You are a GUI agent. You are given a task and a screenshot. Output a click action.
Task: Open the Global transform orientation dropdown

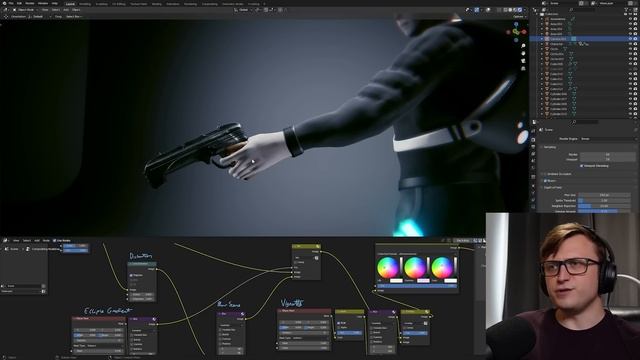point(243,9)
